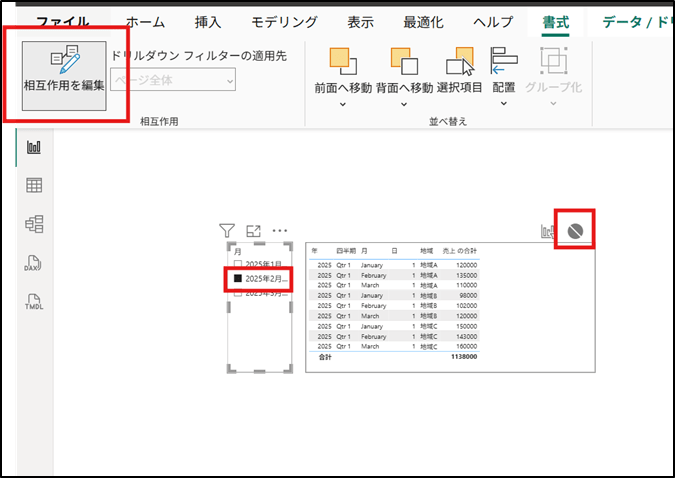Screen dimensions: 675x478
Task: Click the slicer's filter funnel icon
Action: (226, 231)
